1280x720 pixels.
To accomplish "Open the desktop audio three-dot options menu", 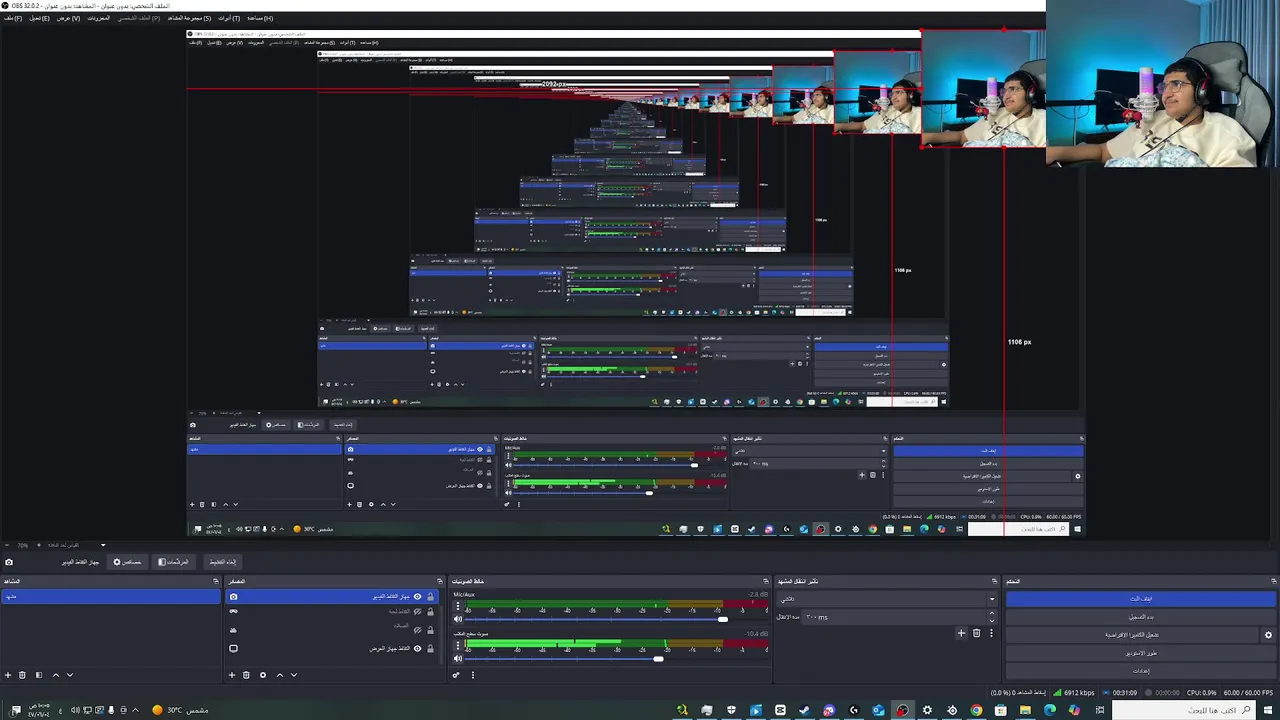I will [x=457, y=645].
